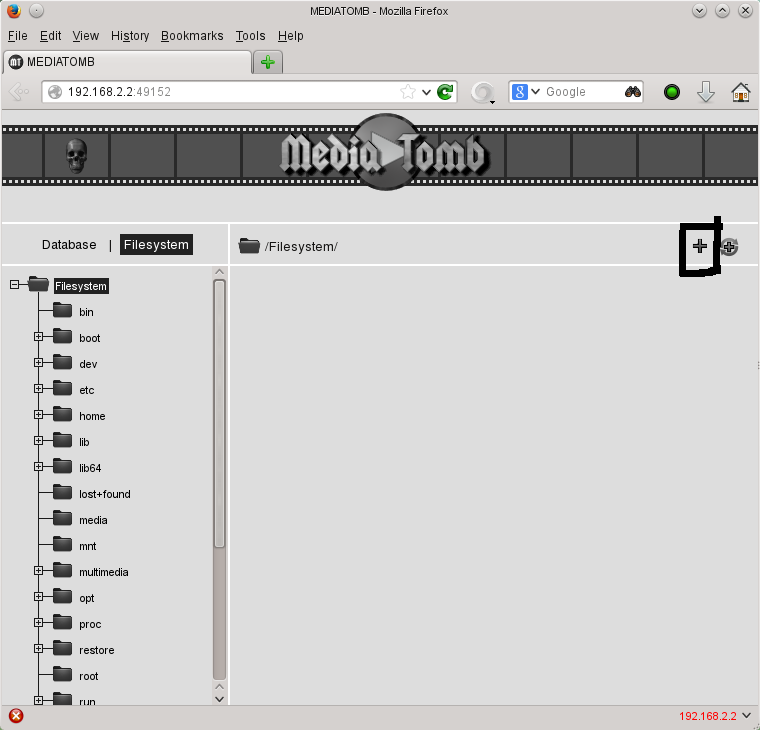This screenshot has width=760, height=730.
Task: Open a new tab with the plus button
Action: [267, 62]
